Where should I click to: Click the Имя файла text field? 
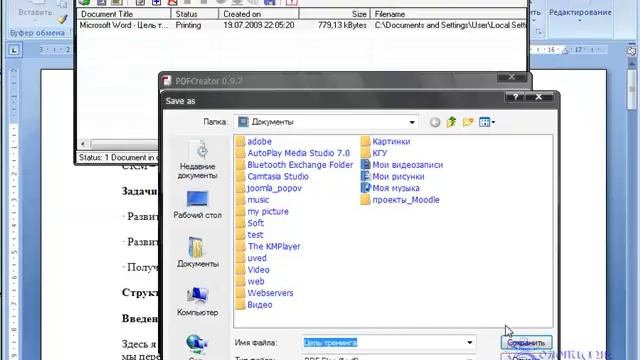(383, 342)
